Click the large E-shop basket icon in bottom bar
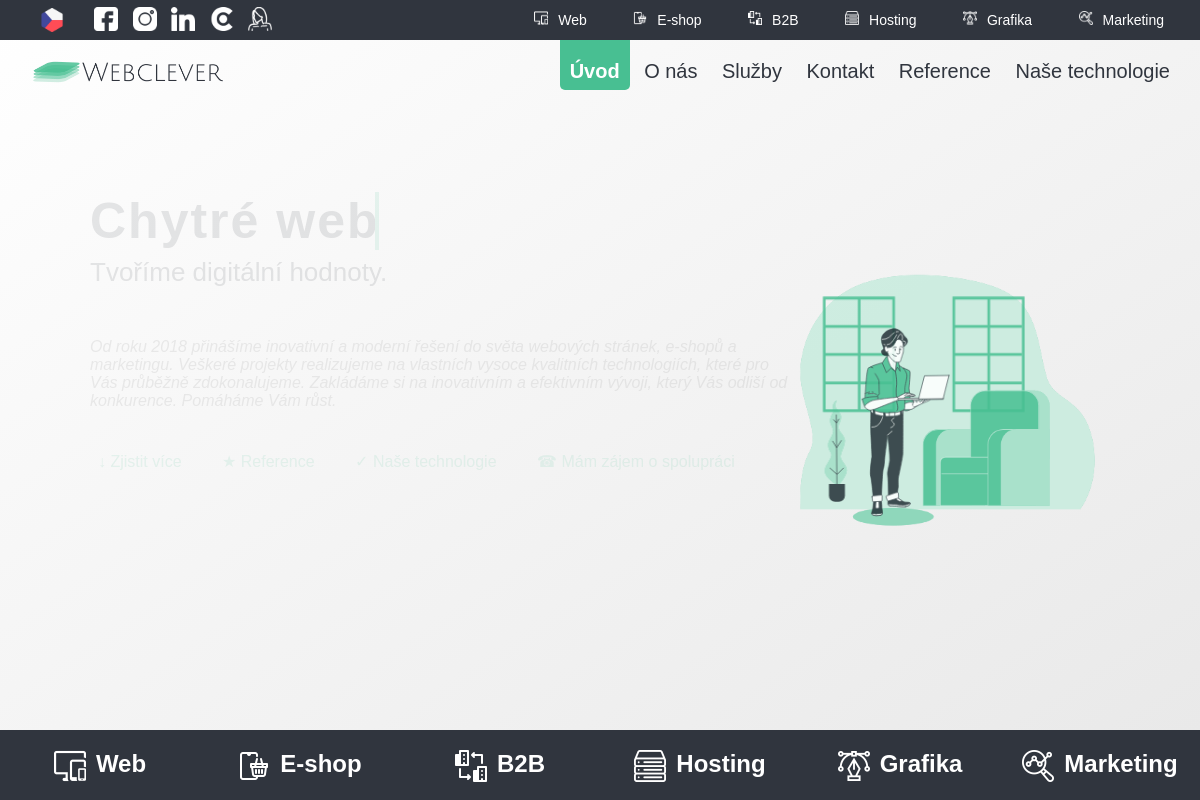This screenshot has height=800, width=1200. pyautogui.click(x=254, y=765)
